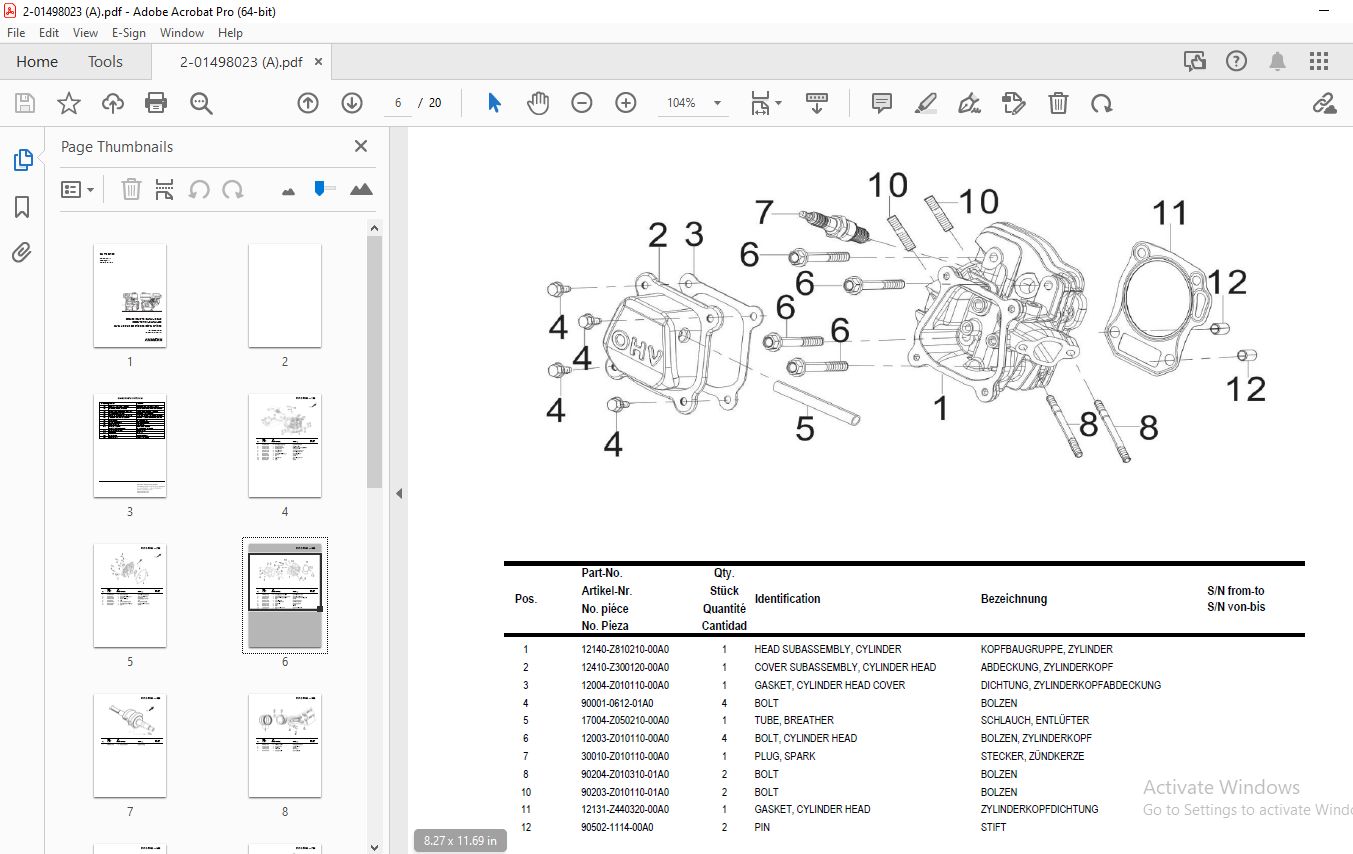Rotate counterclockwise in thumbnails panel

[199, 189]
